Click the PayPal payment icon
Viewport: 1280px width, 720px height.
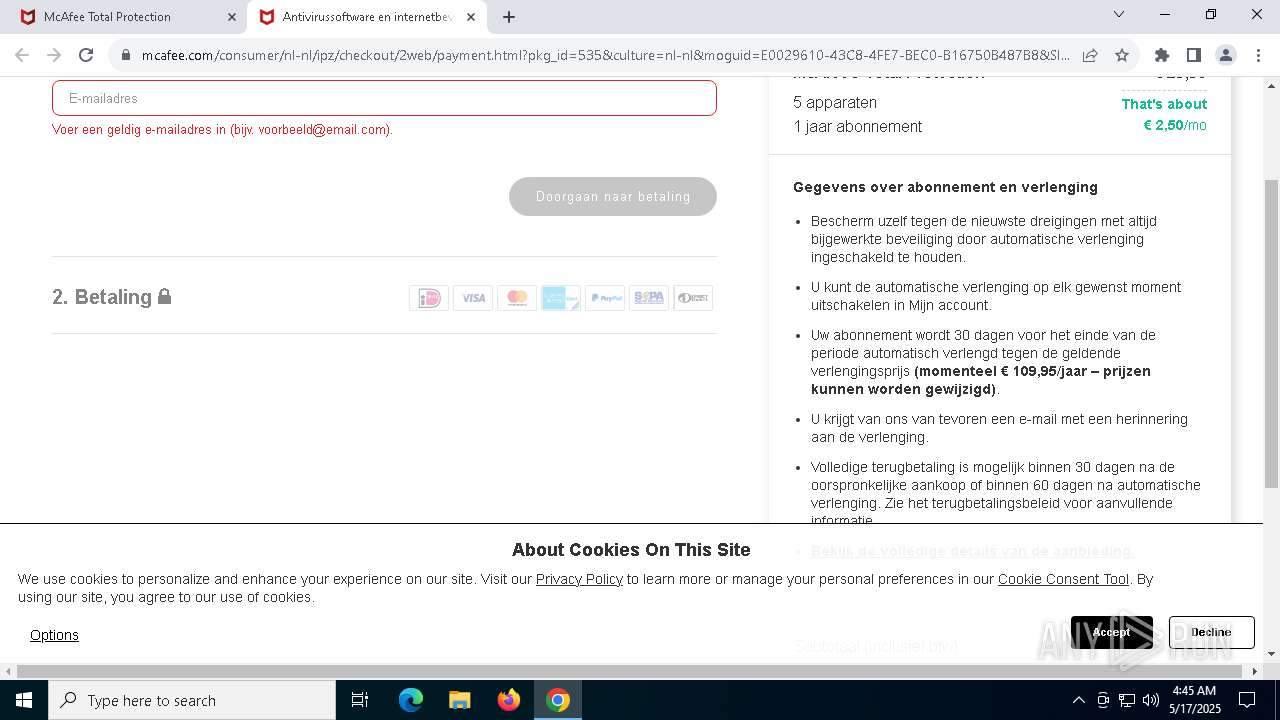(605, 298)
